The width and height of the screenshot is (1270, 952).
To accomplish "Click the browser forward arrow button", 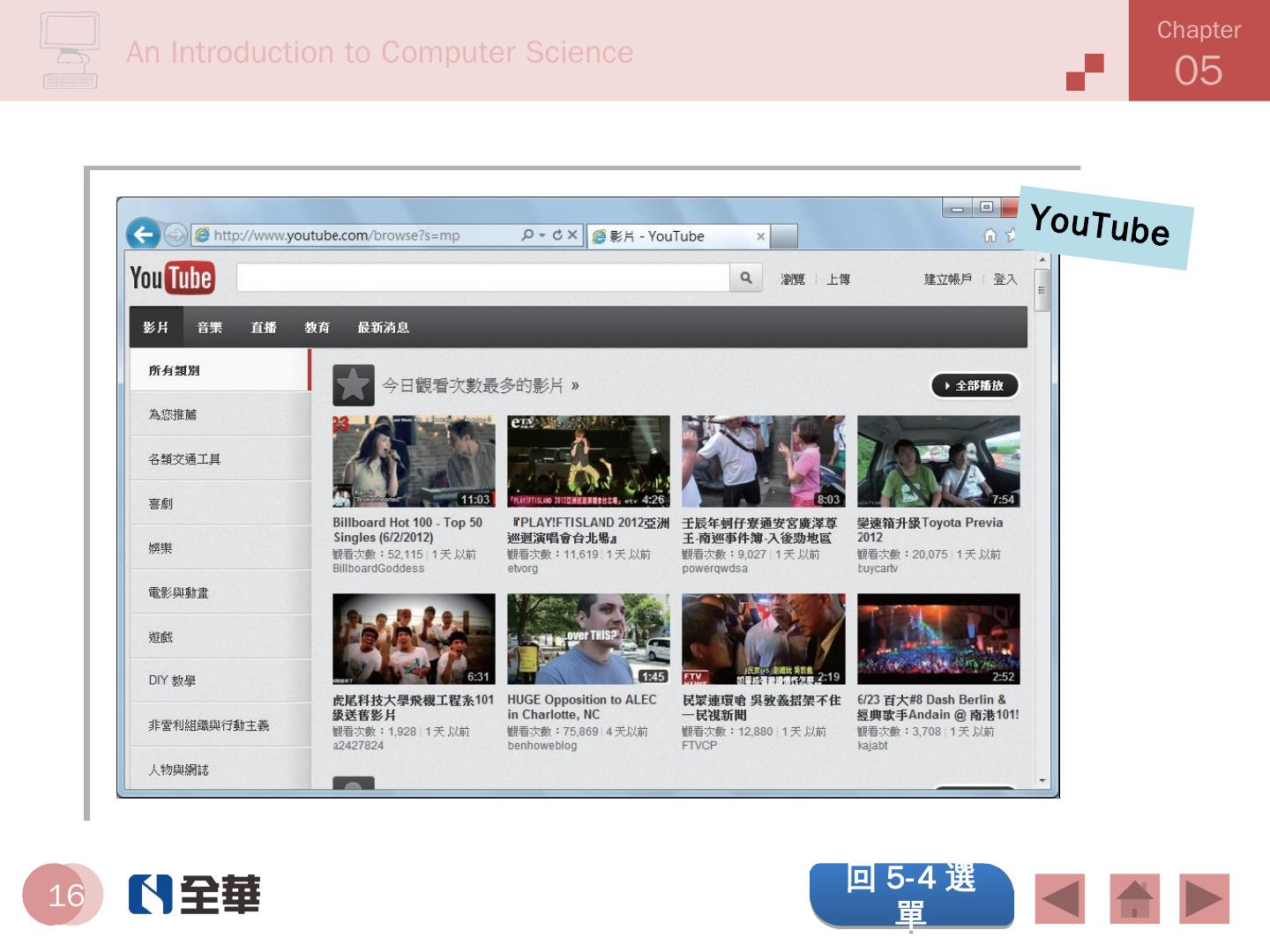I will (x=176, y=235).
